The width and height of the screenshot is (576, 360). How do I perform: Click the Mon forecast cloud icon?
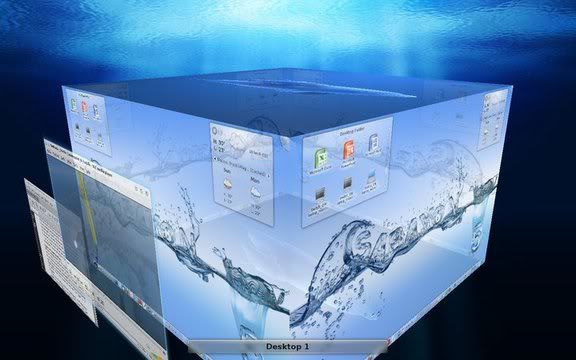tap(255, 192)
